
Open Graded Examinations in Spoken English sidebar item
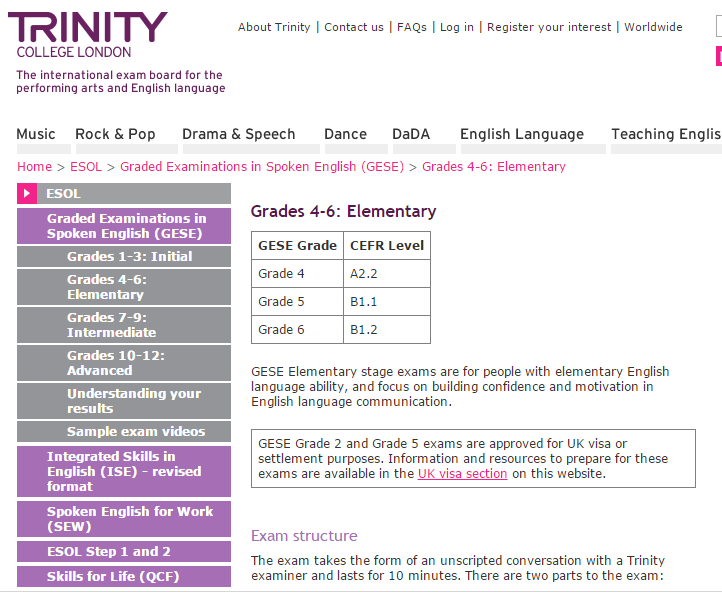124,226
